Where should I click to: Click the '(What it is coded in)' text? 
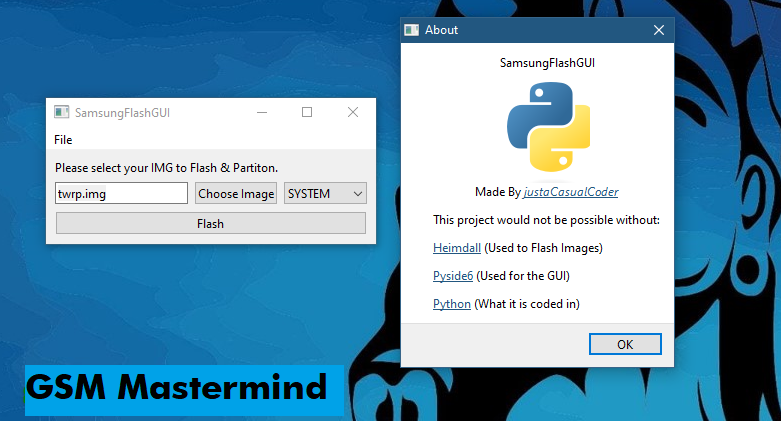click(x=527, y=303)
